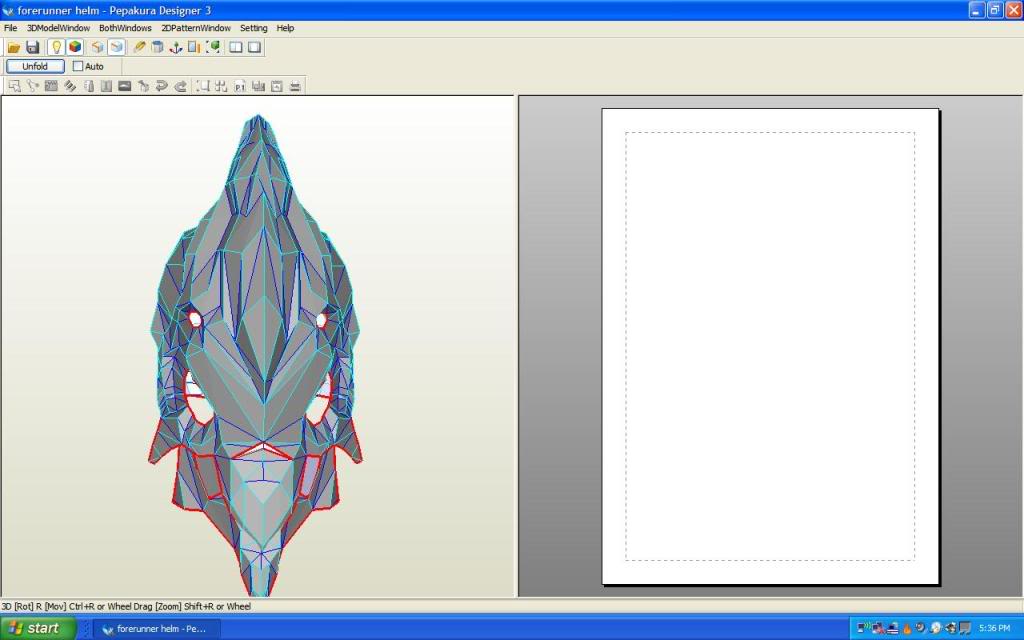
Task: Toggle the open box edge display icon
Action: [116, 47]
